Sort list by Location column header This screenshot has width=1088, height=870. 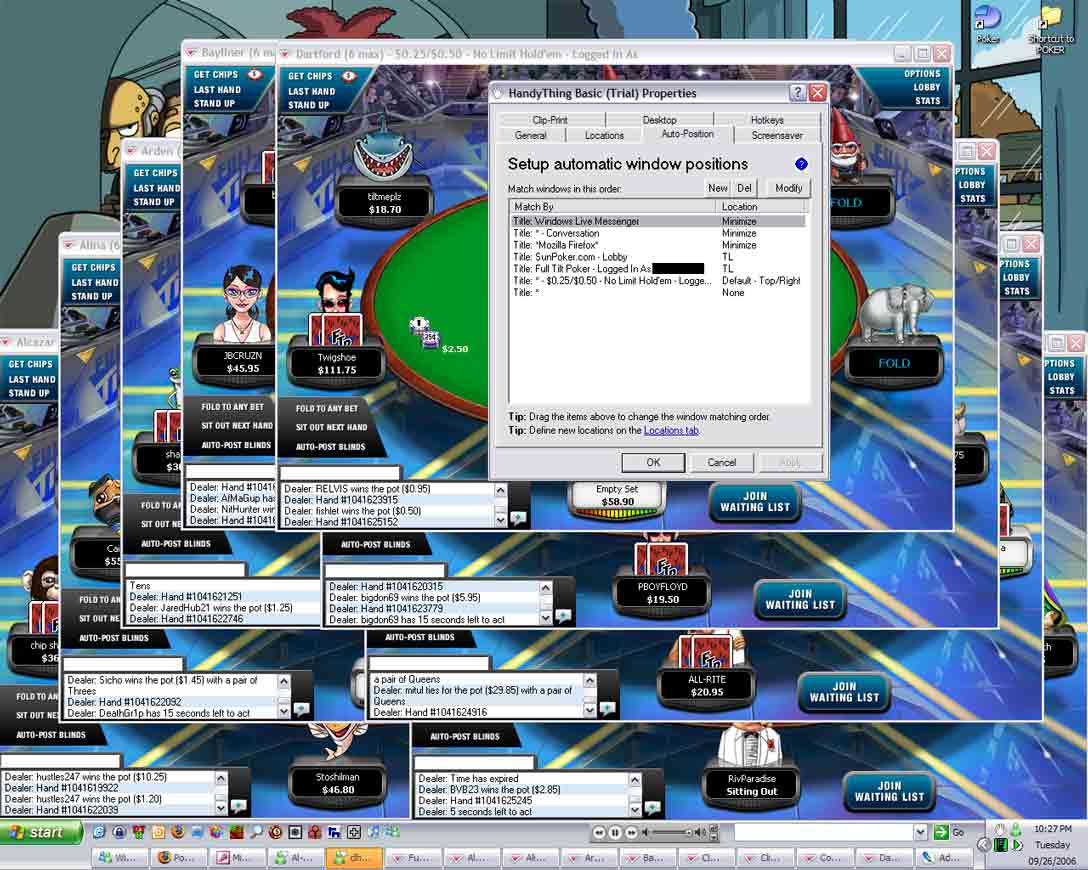[761, 207]
